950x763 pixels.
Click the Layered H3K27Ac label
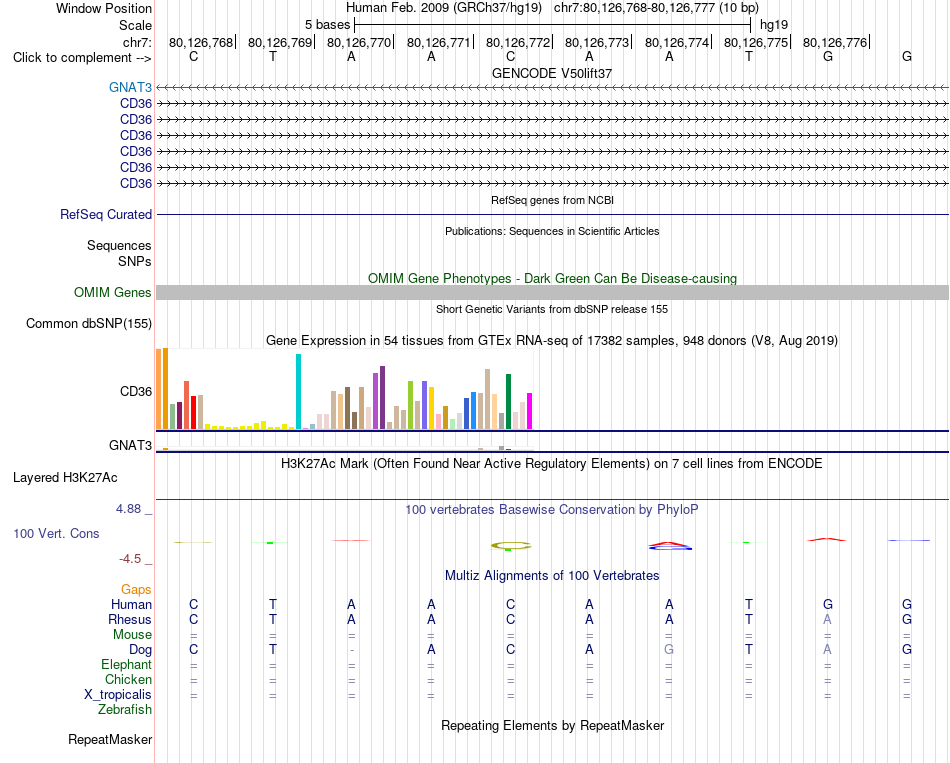coord(65,478)
